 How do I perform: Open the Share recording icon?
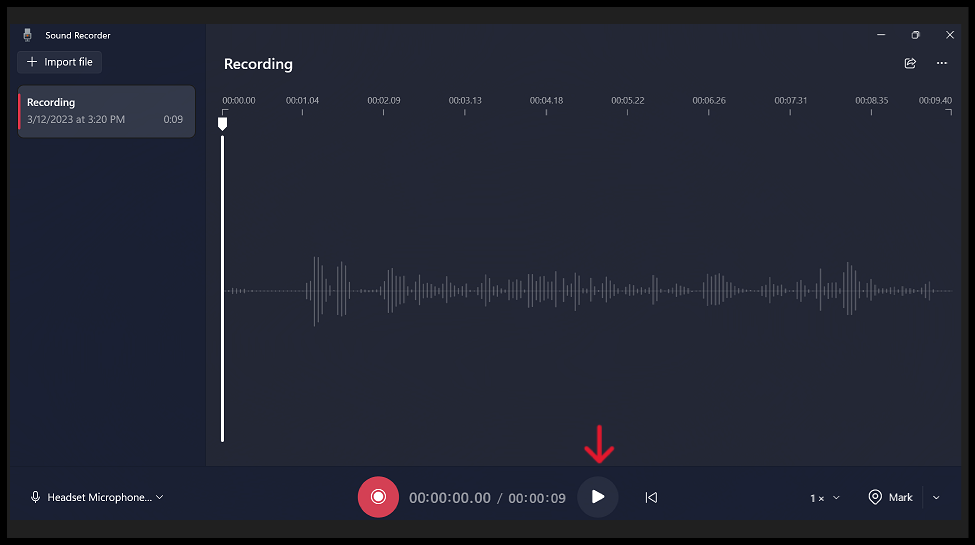coord(910,63)
